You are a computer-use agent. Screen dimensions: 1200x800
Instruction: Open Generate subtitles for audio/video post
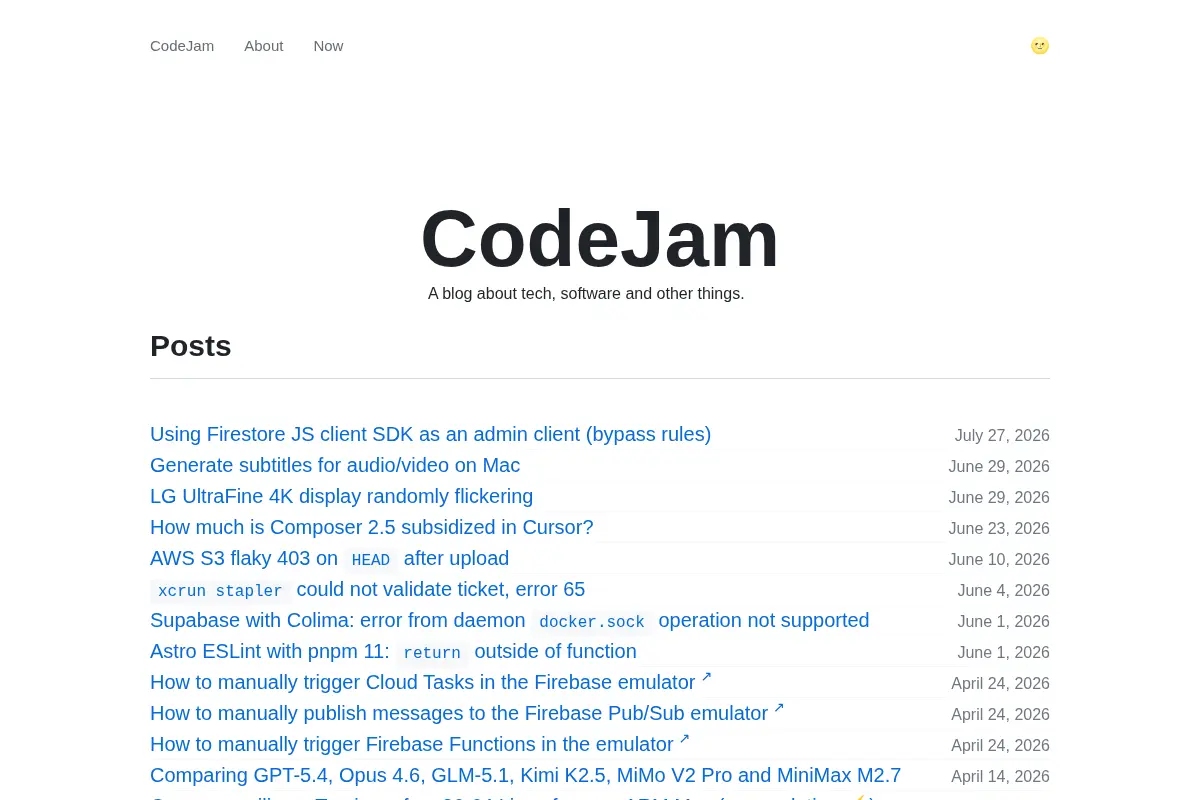tap(335, 465)
